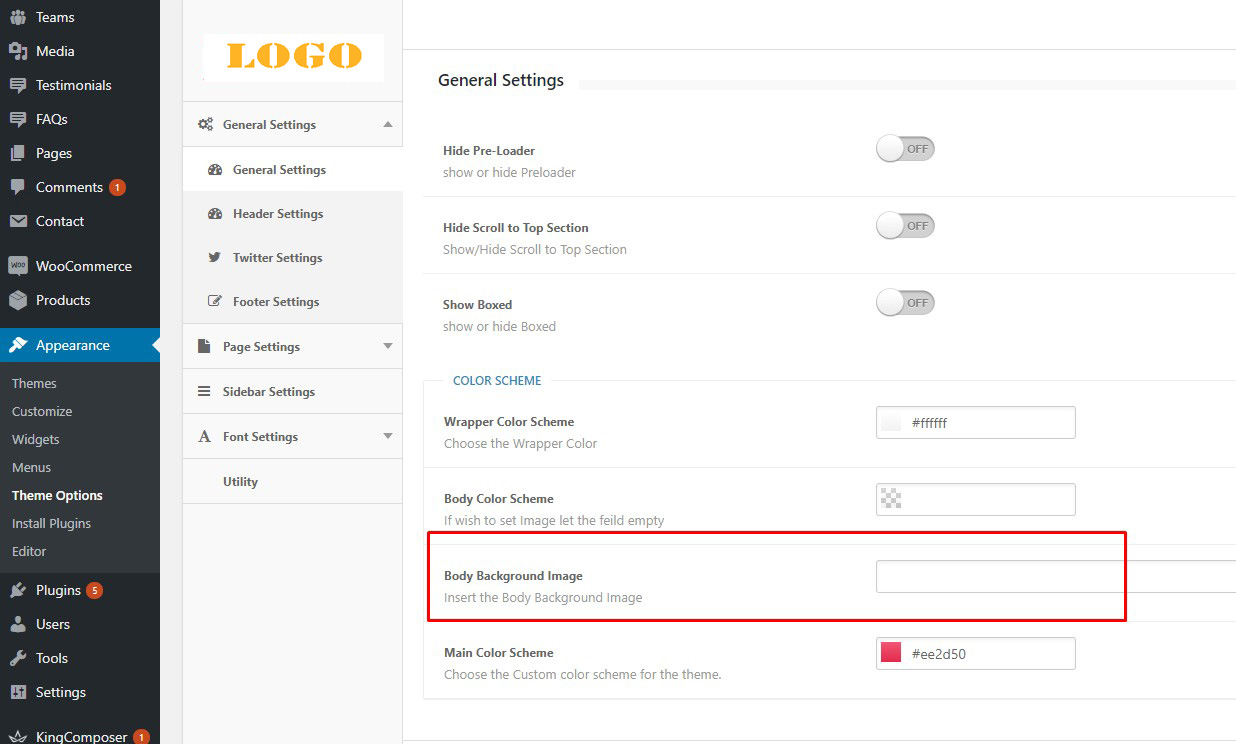Viewport: 1236px width, 744px height.
Task: Go to Install Plugins page
Action: [x=51, y=523]
